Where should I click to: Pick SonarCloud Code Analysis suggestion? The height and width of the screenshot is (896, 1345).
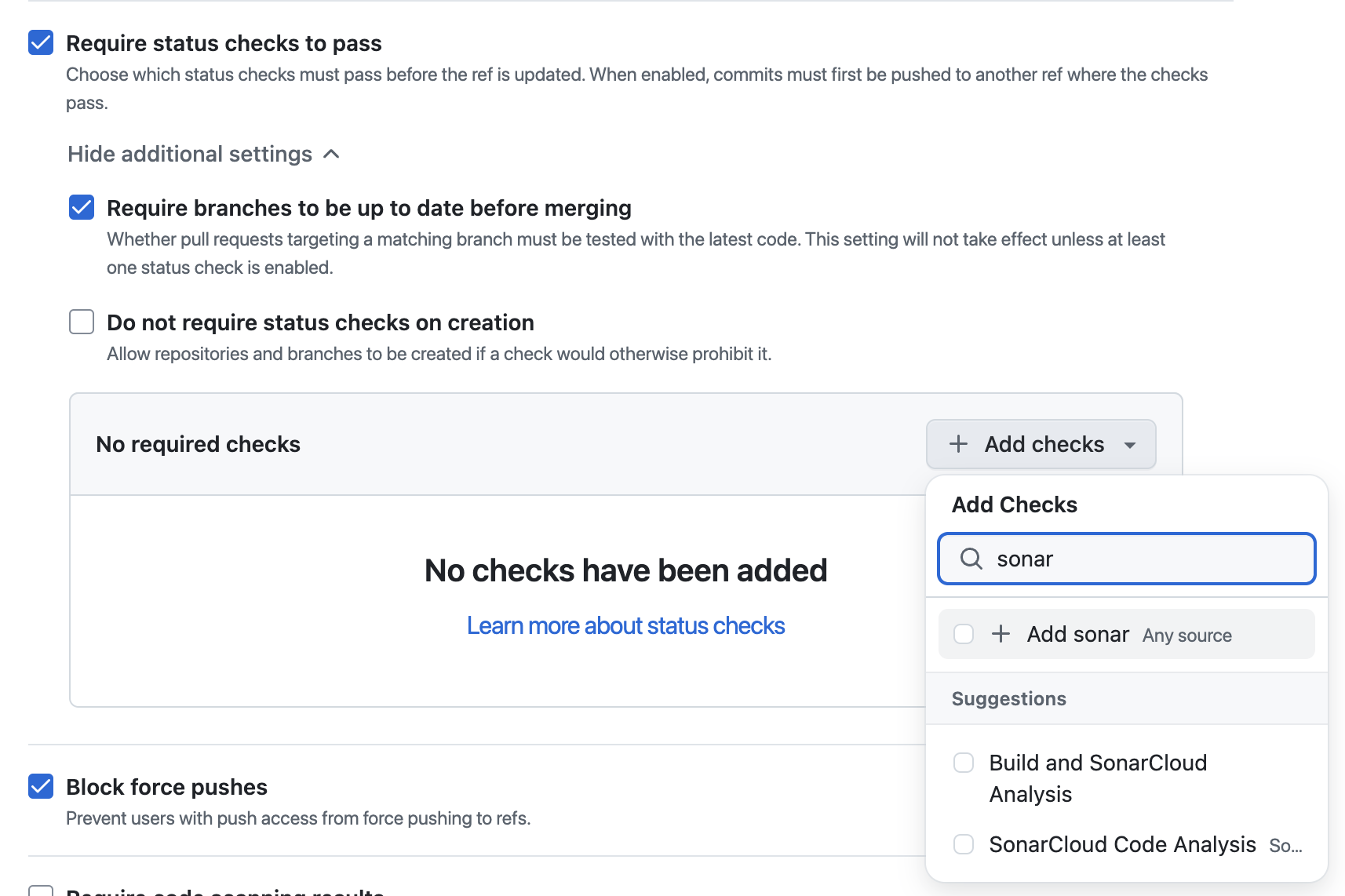click(1122, 844)
